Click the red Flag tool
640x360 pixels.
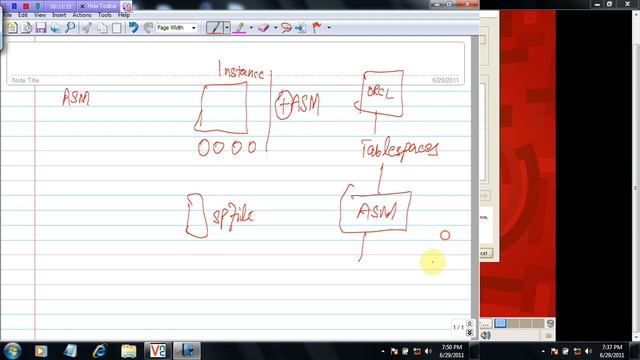click(317, 28)
